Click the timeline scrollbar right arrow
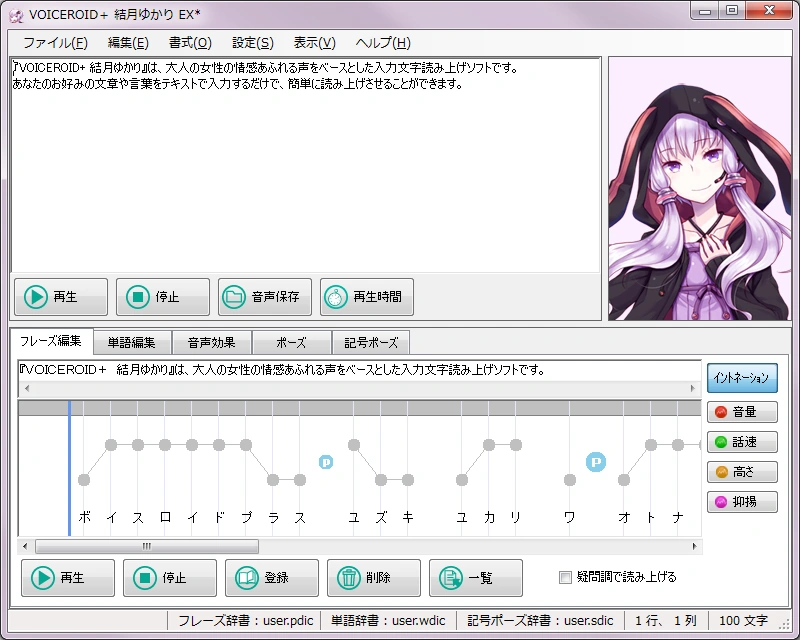 coord(695,547)
